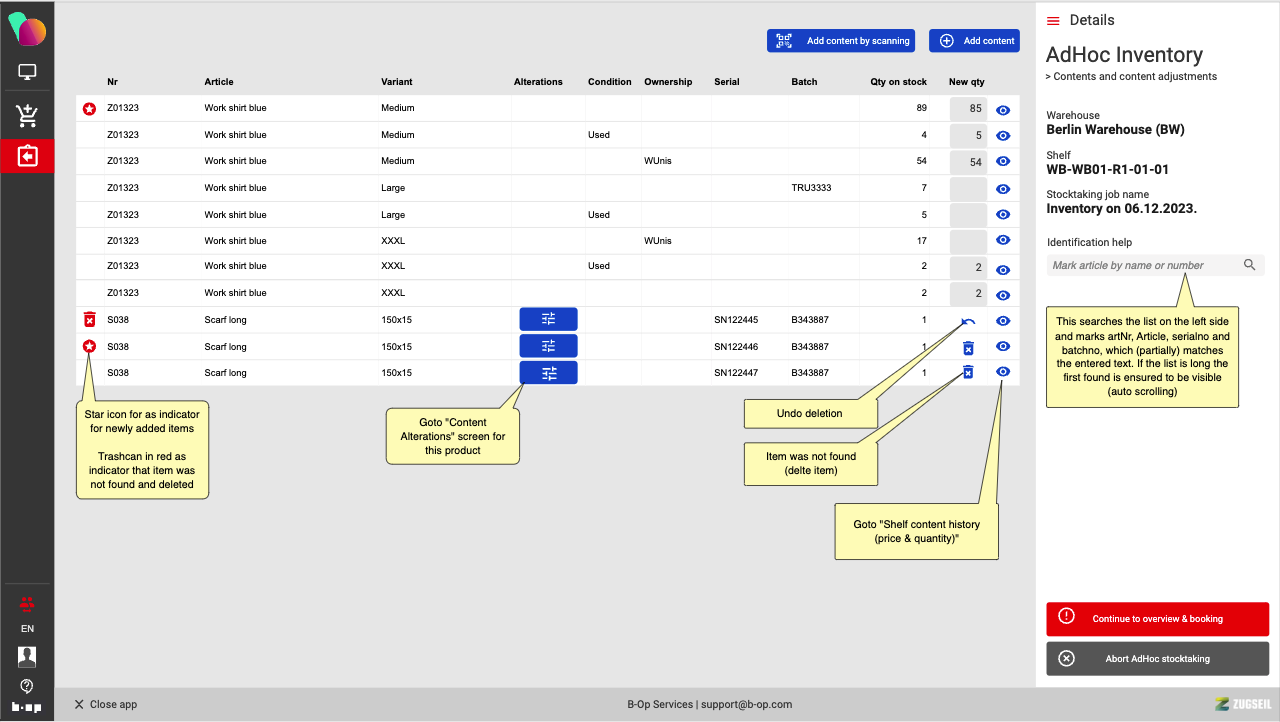
Task: Open the Details hamburger menu
Action: [x=1053, y=21]
